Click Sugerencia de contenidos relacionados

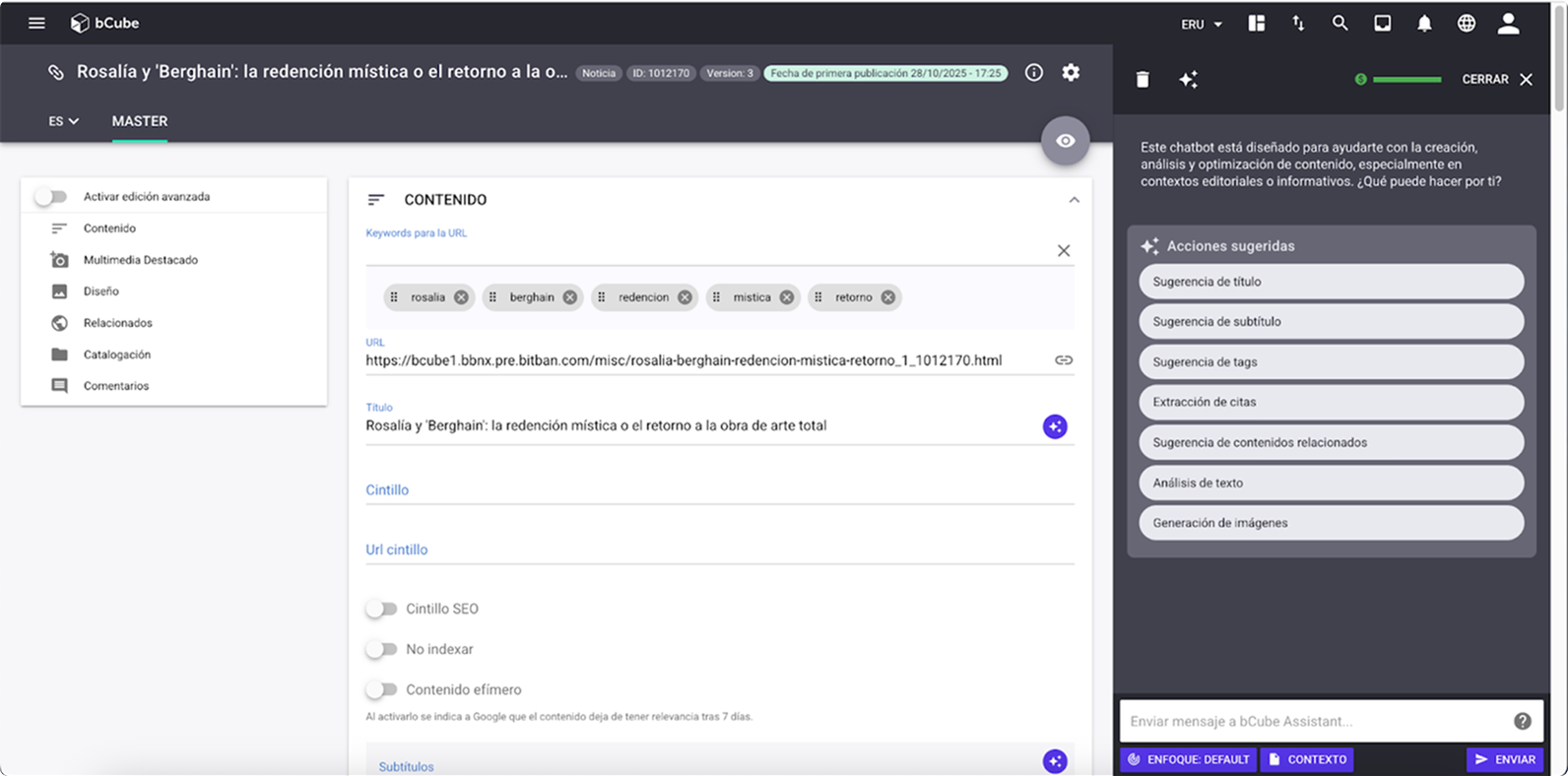tap(1332, 442)
